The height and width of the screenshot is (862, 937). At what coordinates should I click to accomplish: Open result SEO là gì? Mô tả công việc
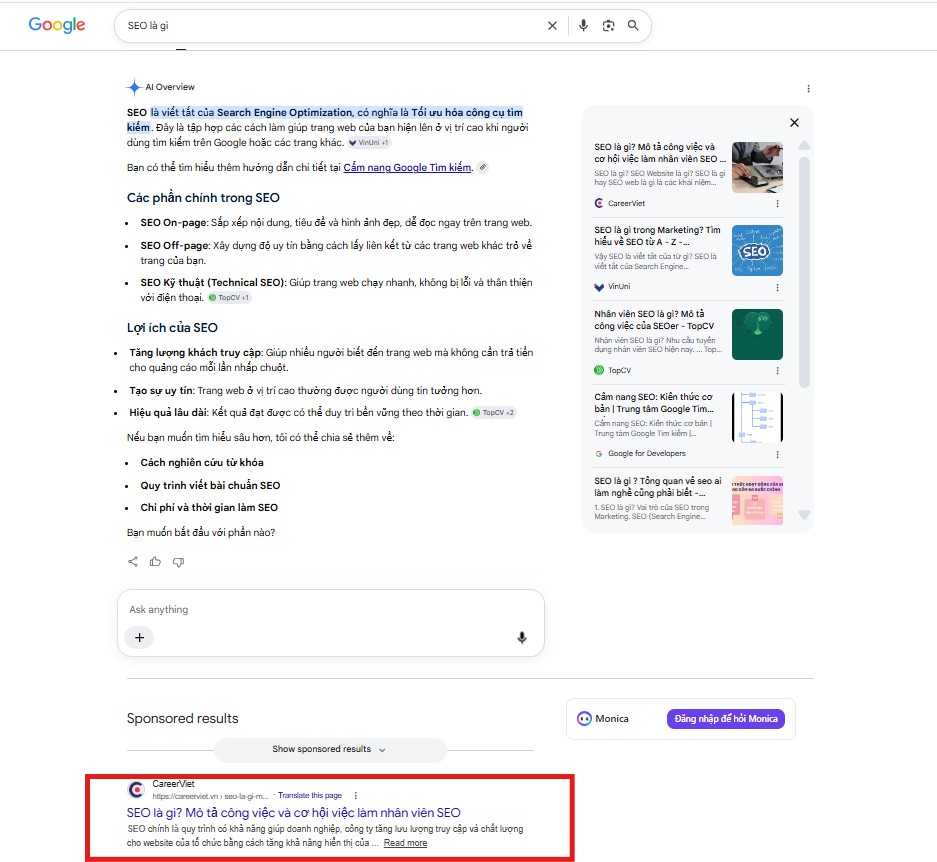293,813
